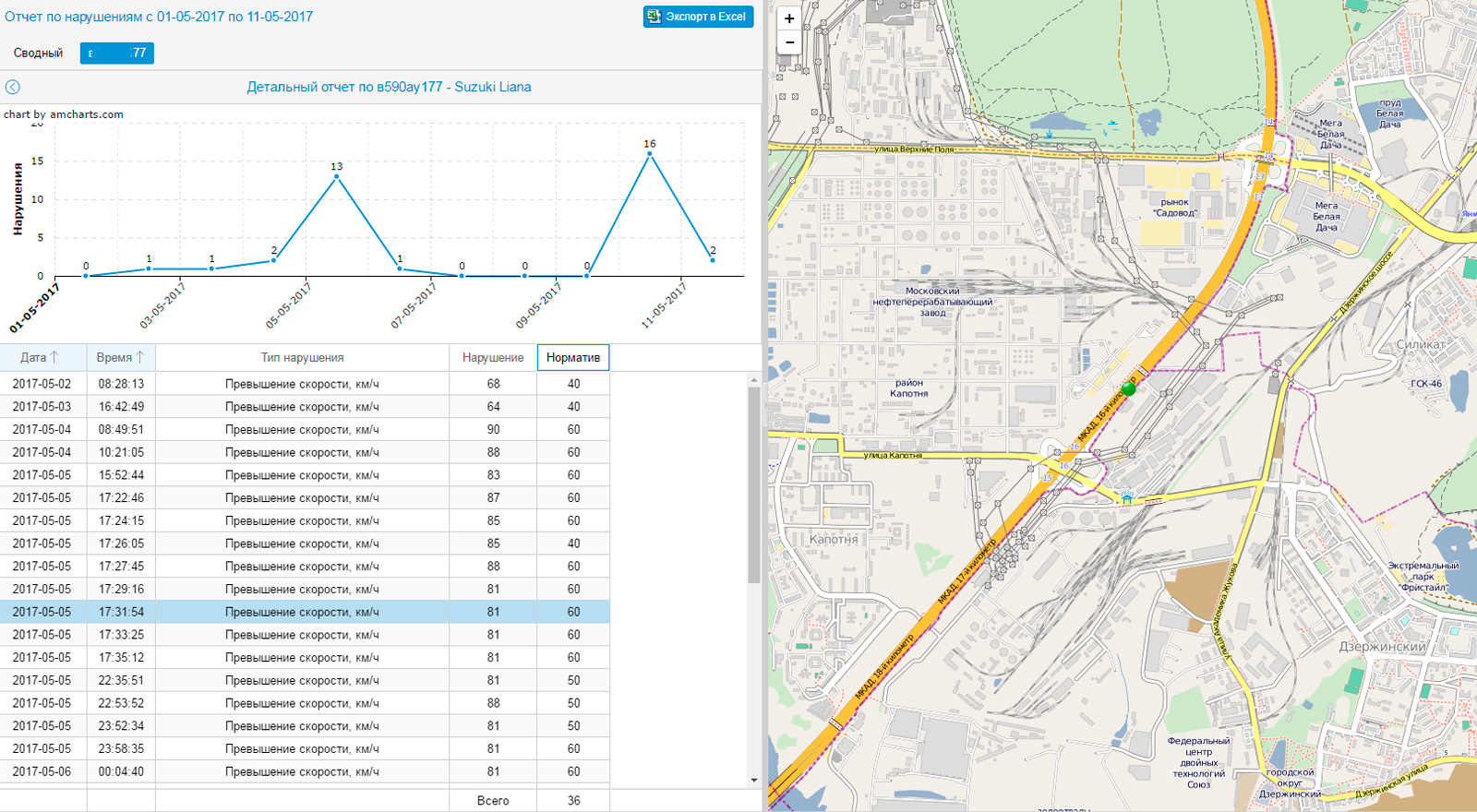This screenshot has height=812, width=1477.
Task: Click the chart point labeled 2 near 05-05-2017
Action: click(x=274, y=261)
